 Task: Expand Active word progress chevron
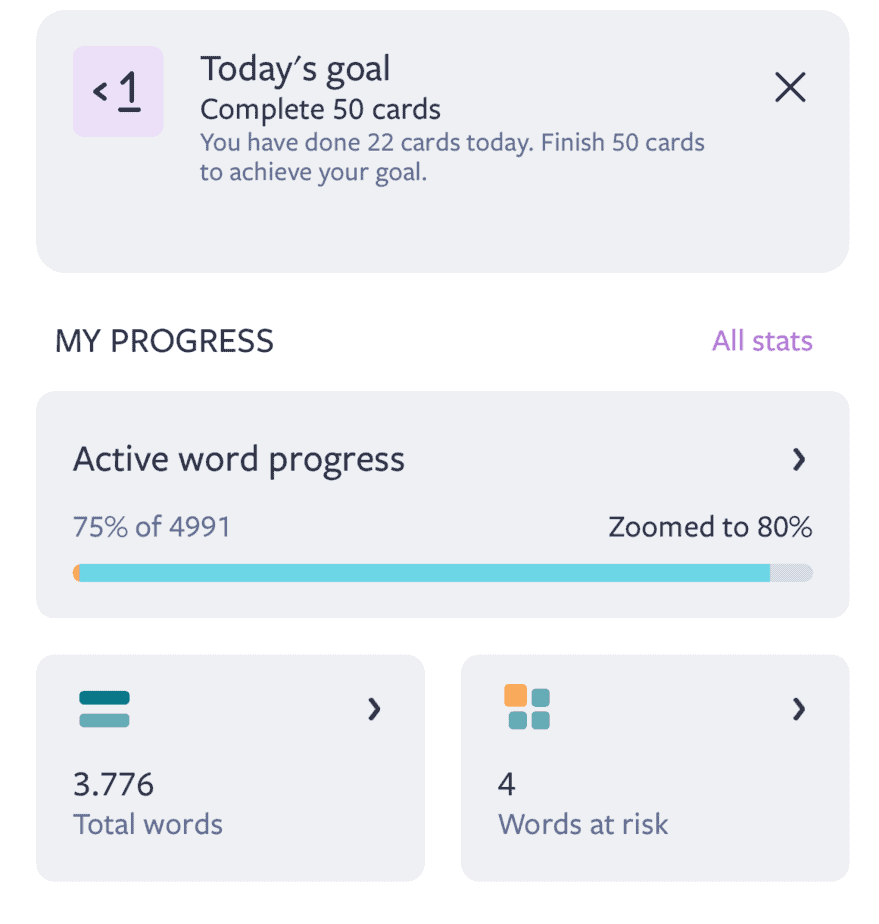click(798, 460)
